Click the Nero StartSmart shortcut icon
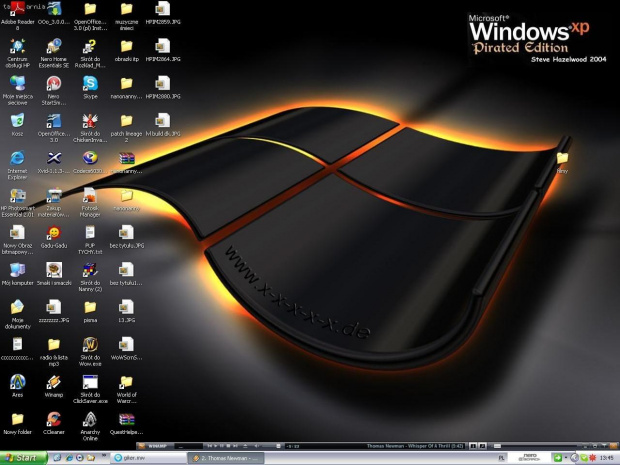 54,91
